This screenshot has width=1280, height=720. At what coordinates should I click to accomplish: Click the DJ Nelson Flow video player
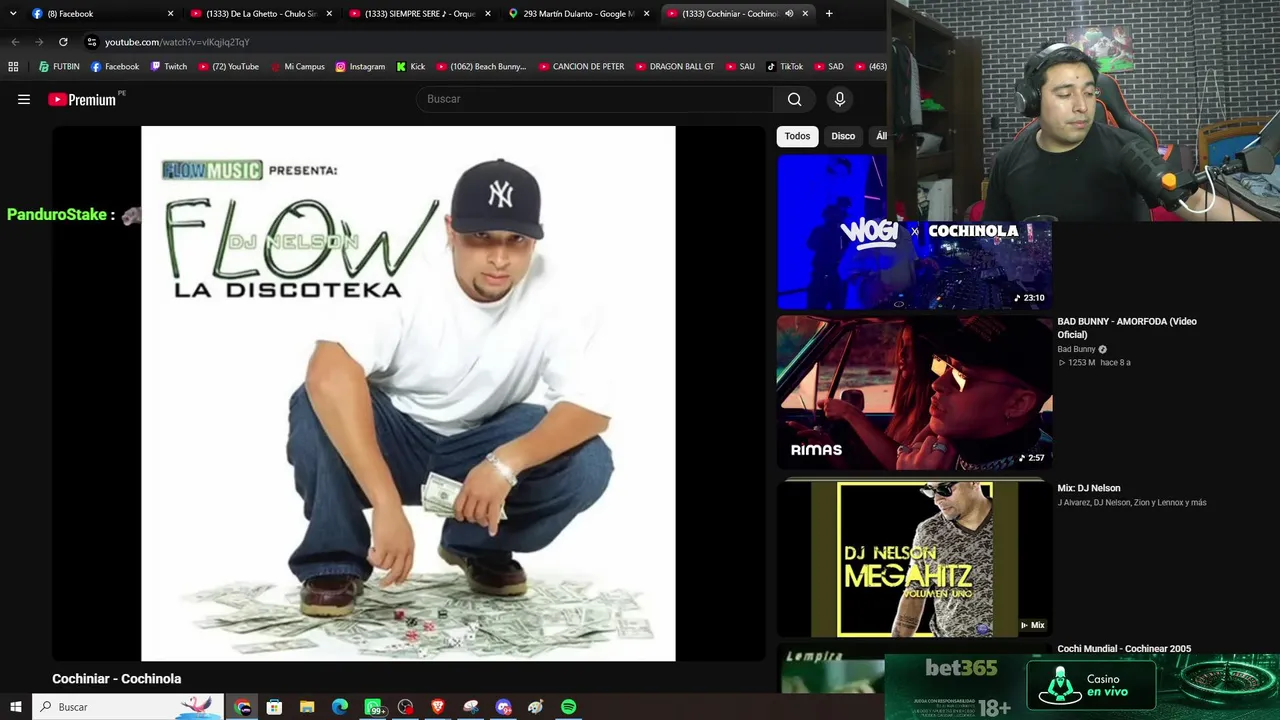click(408, 393)
